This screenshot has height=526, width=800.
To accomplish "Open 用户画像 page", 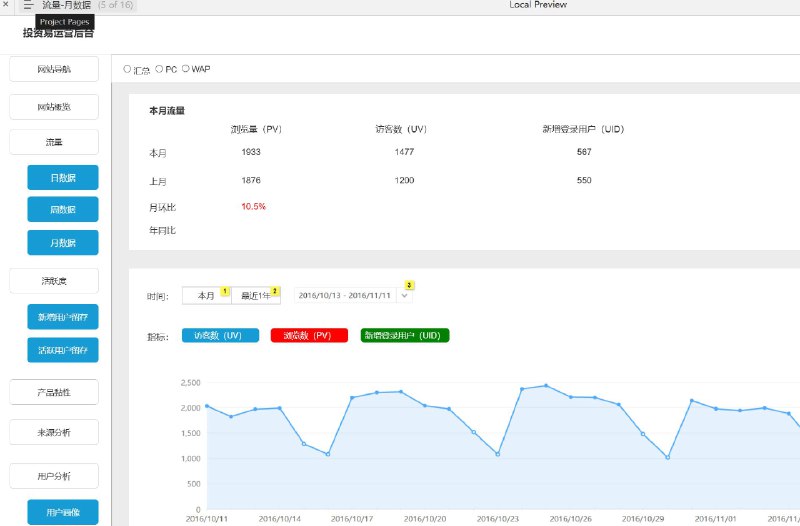I will tap(63, 512).
